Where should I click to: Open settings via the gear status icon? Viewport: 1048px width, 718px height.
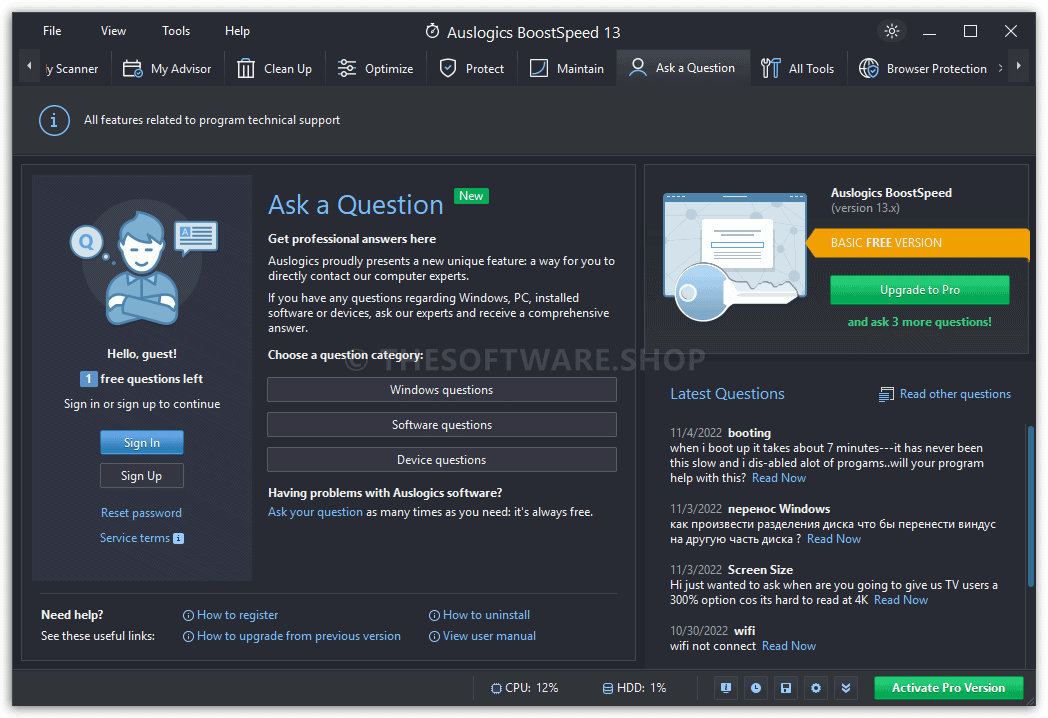click(816, 688)
